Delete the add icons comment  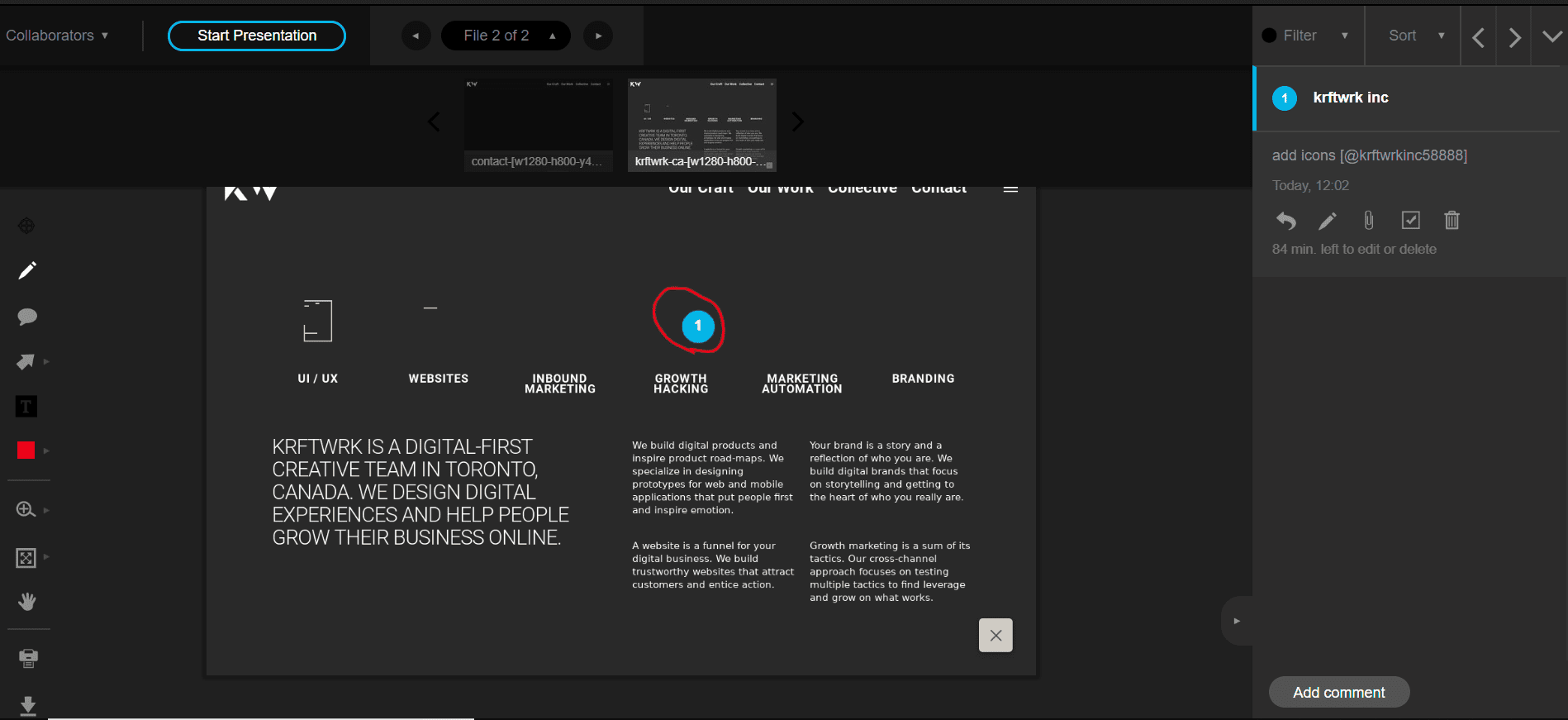(1452, 220)
